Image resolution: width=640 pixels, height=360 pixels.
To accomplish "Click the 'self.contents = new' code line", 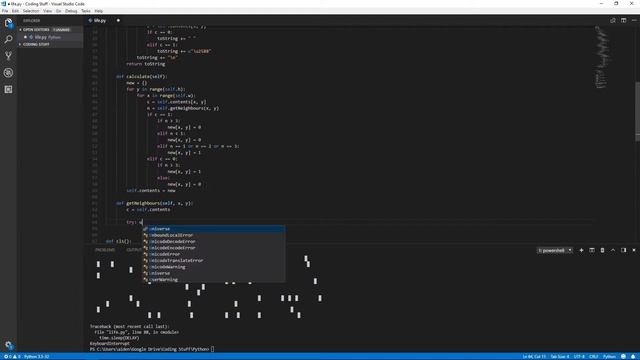I will point(151,190).
